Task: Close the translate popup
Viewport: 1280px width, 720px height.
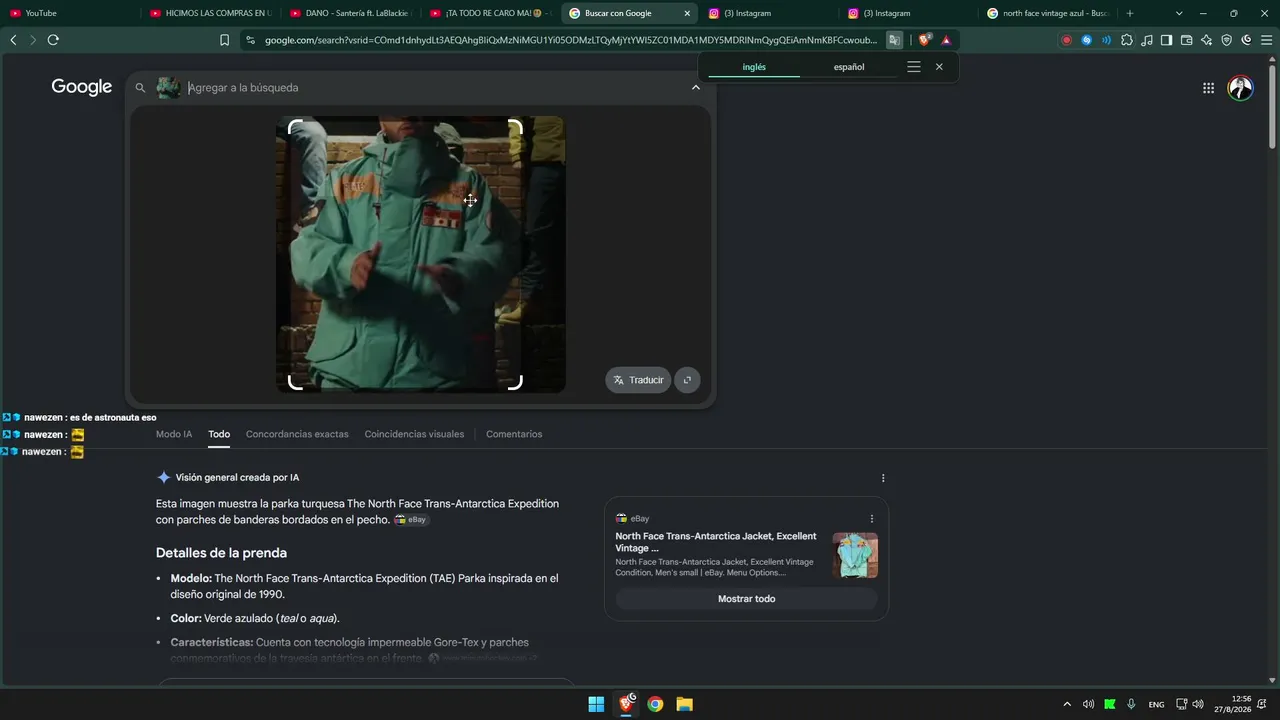Action: 939,67
